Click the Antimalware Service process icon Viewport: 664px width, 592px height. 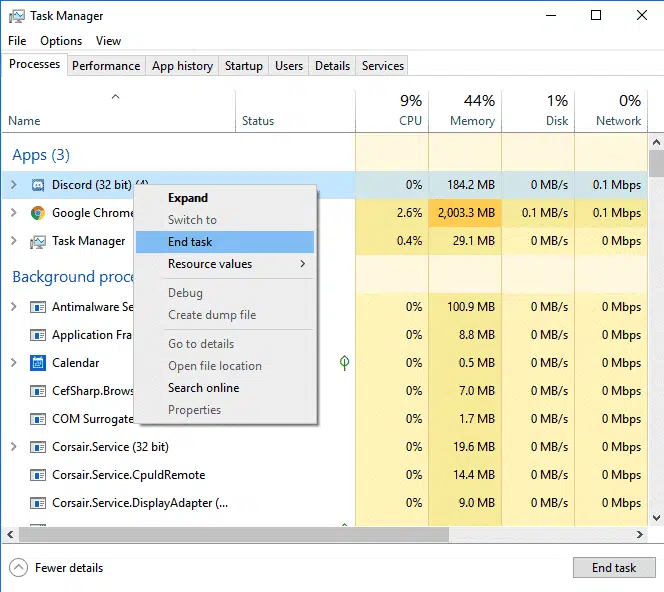38,307
